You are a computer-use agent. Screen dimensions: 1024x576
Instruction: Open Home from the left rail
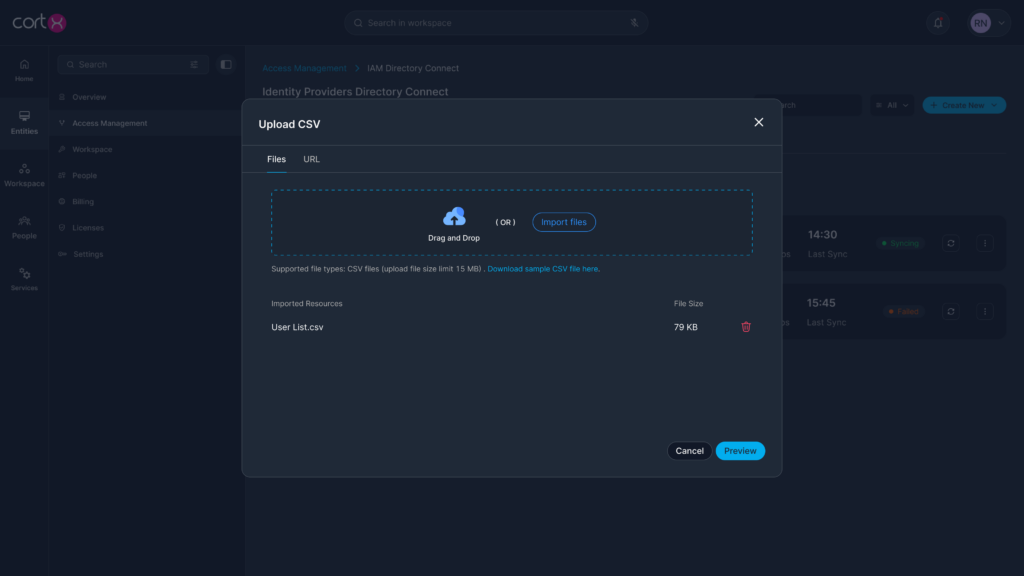24,70
